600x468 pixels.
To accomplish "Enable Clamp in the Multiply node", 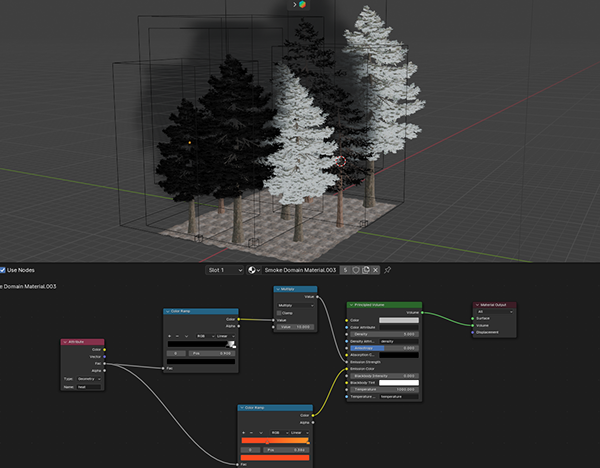I will point(281,313).
